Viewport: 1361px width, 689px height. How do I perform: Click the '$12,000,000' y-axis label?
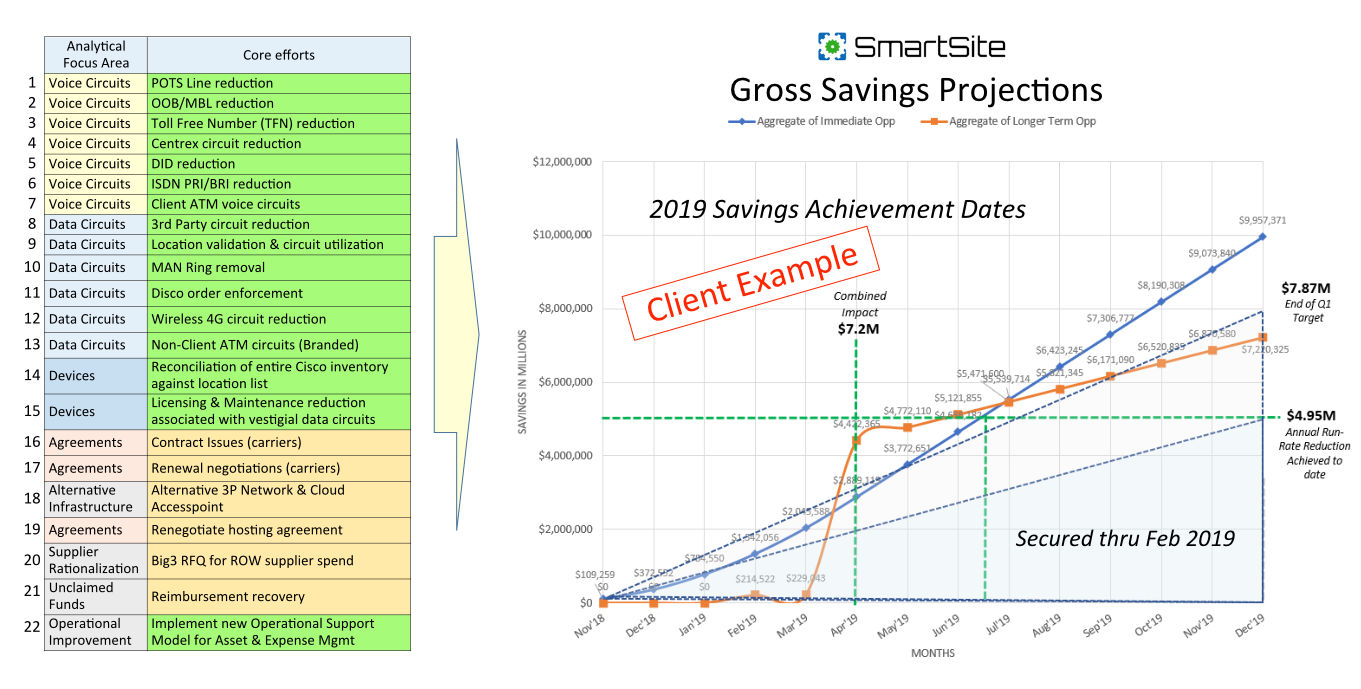tap(562, 162)
